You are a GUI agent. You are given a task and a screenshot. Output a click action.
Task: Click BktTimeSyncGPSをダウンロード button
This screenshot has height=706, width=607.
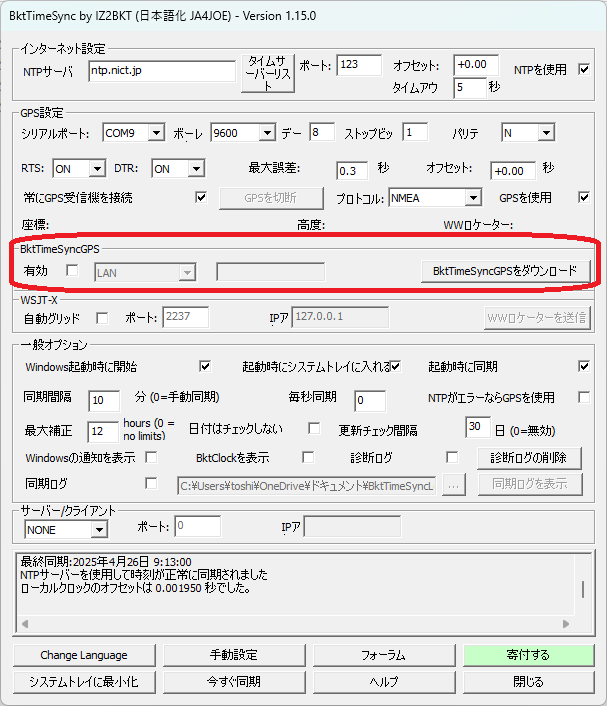tap(505, 271)
